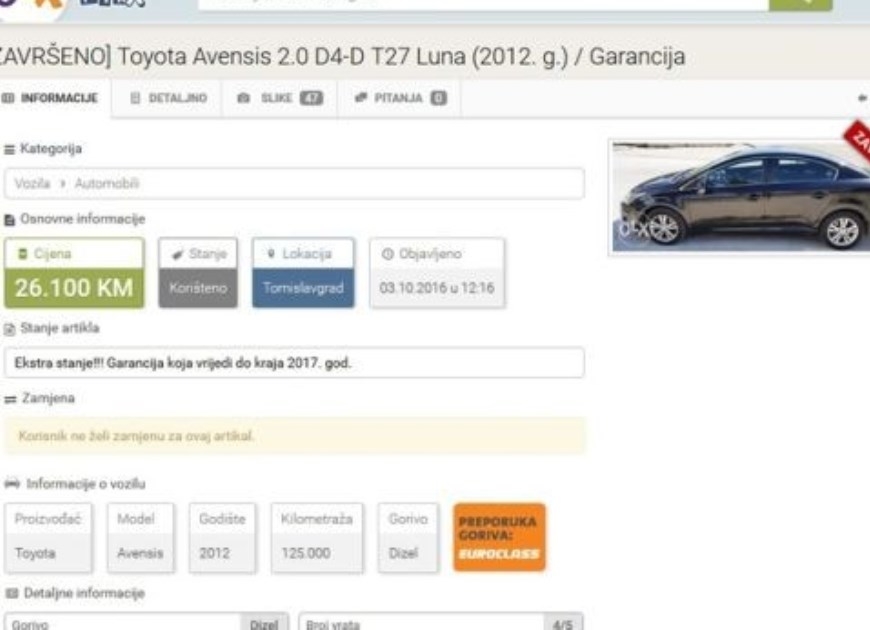The height and width of the screenshot is (630, 870).
Task: Click the PITANJA count badge showing 0
Action: pos(438,98)
